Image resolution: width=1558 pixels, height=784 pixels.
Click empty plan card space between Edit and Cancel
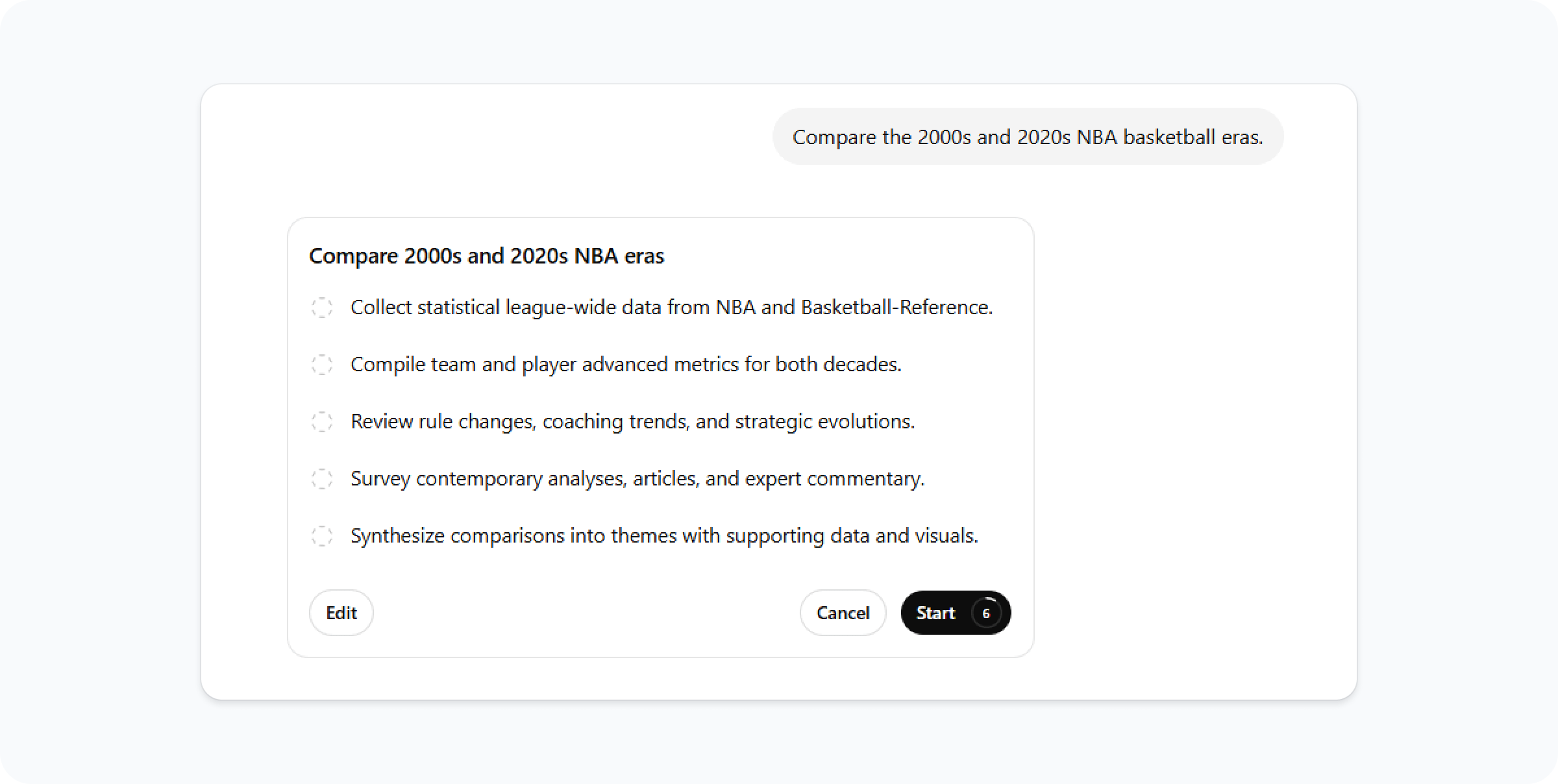(x=584, y=613)
